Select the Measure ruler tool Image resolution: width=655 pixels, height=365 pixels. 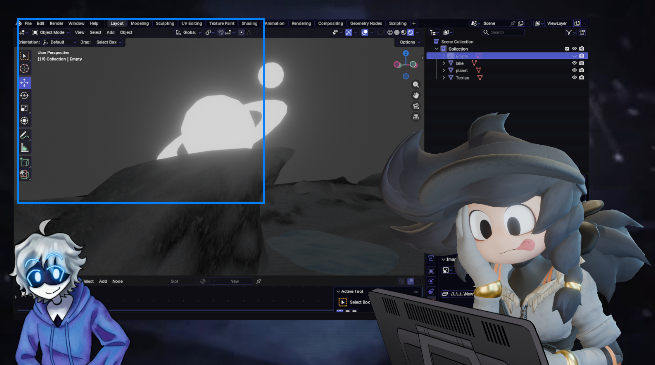pos(25,147)
